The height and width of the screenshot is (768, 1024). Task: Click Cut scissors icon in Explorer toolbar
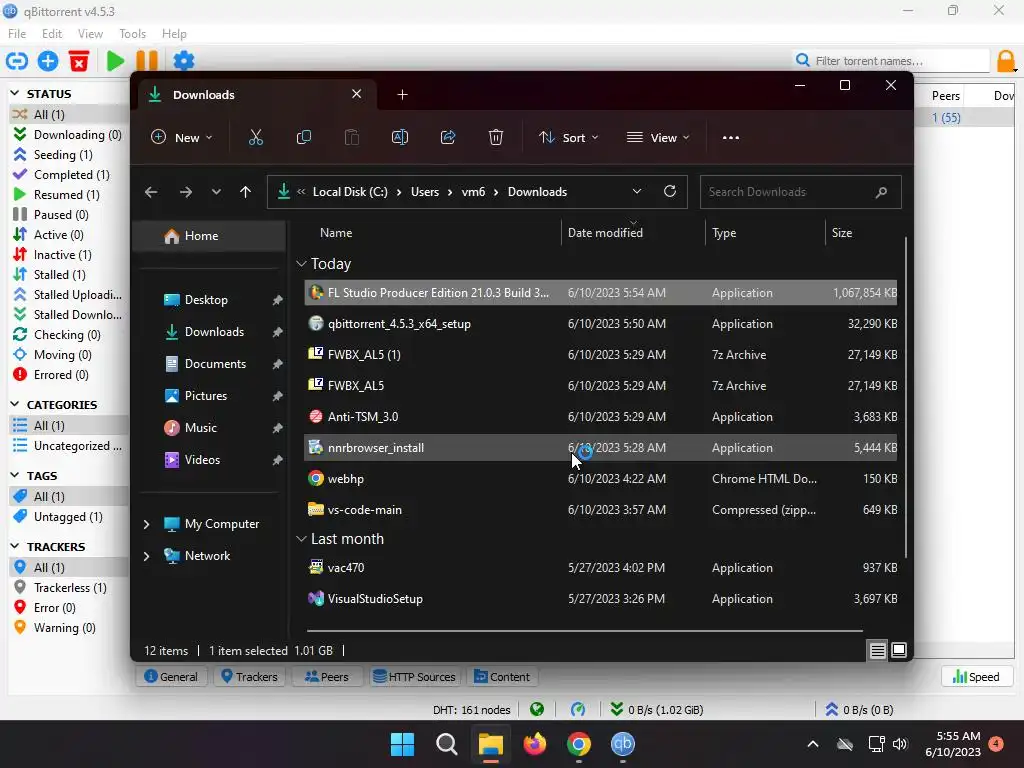click(x=255, y=138)
